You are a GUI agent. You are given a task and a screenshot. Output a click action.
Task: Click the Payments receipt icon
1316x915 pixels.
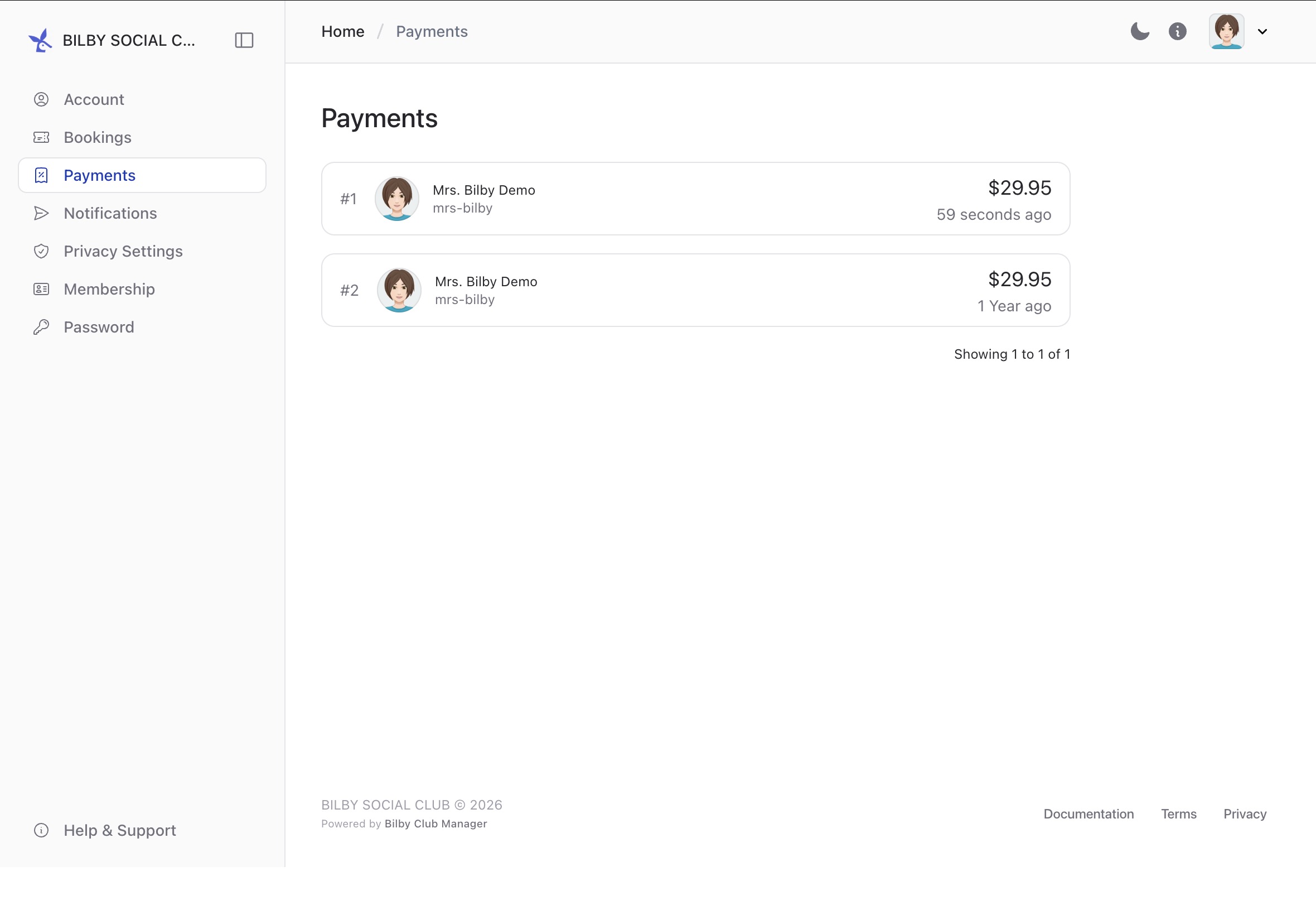tap(41, 175)
